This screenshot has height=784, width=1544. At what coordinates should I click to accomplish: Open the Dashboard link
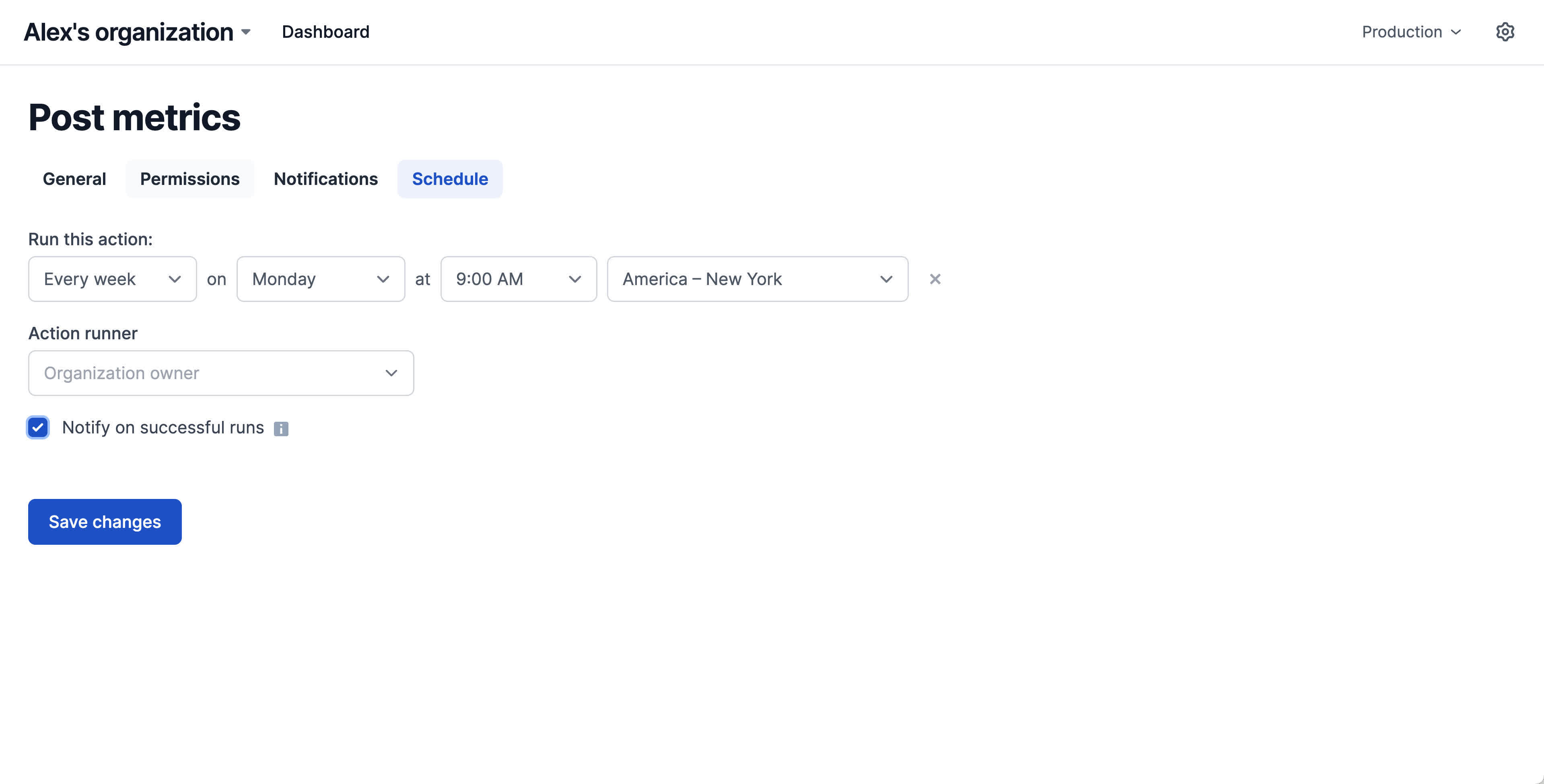click(x=325, y=32)
